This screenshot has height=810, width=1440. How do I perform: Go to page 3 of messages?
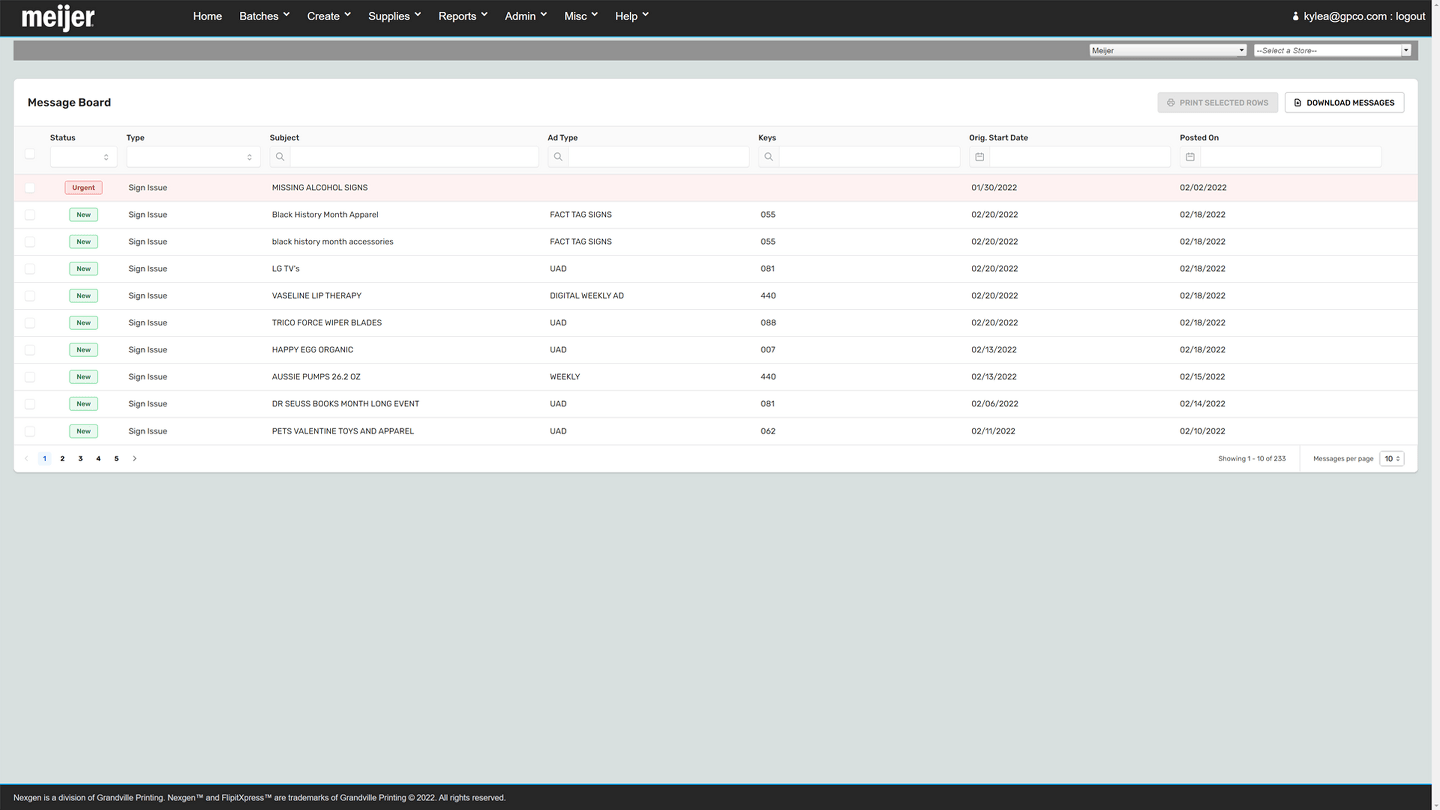[81, 459]
